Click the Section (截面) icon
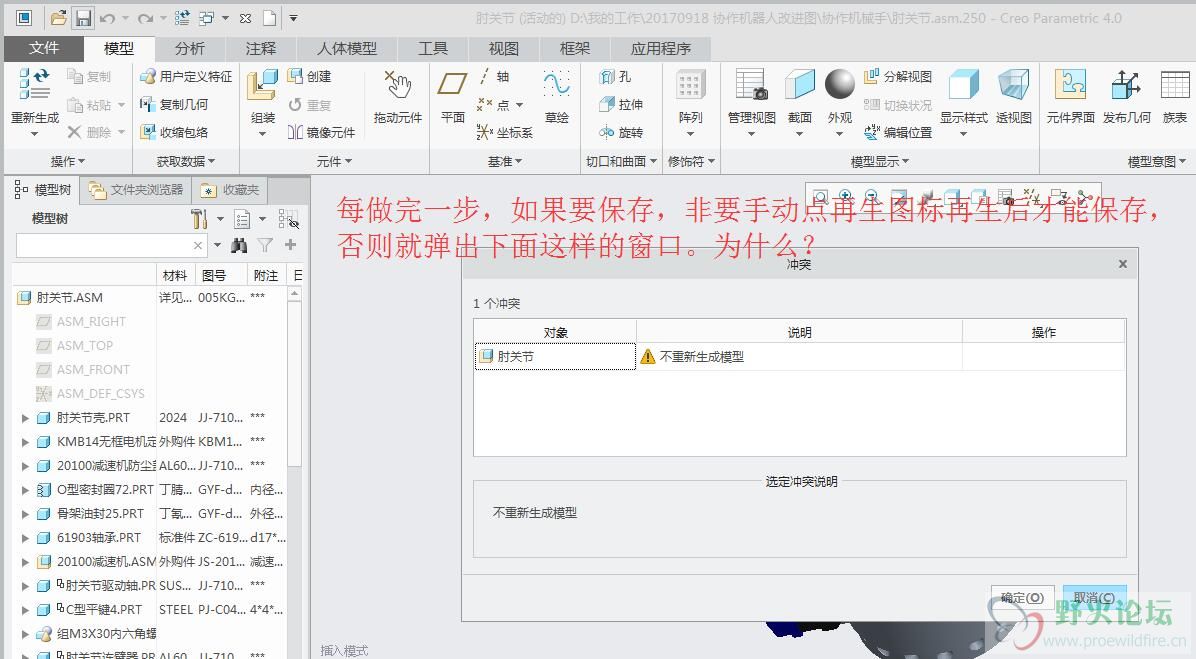 (x=799, y=85)
